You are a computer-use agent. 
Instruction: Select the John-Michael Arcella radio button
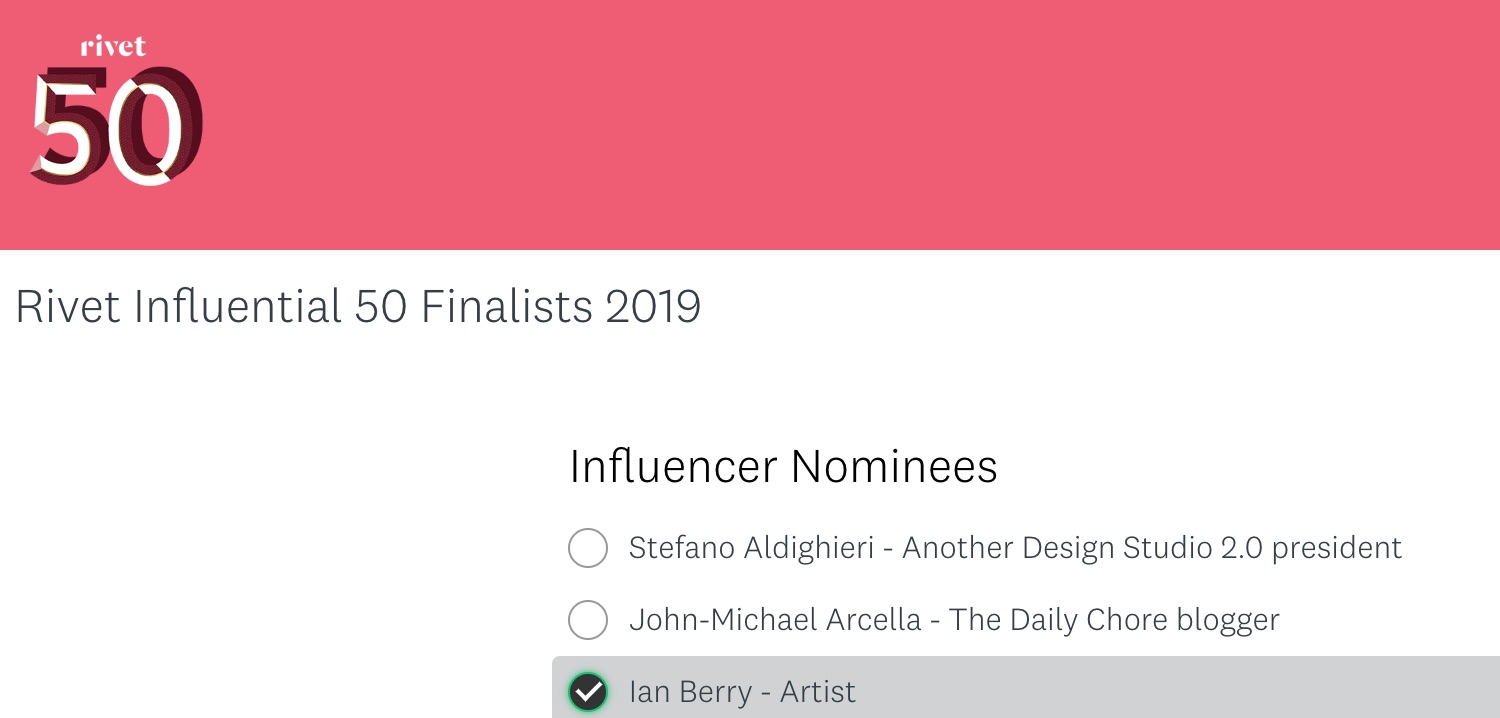pos(588,620)
